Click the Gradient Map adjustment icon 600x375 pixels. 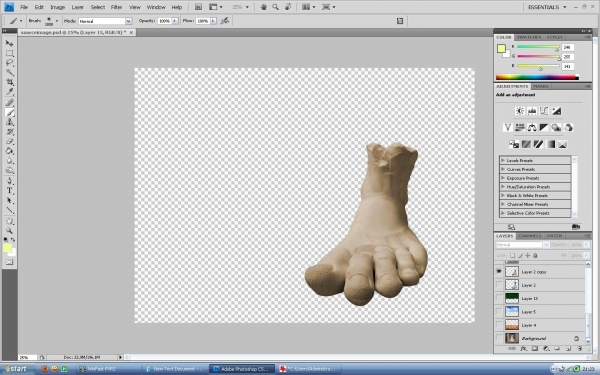(550, 144)
